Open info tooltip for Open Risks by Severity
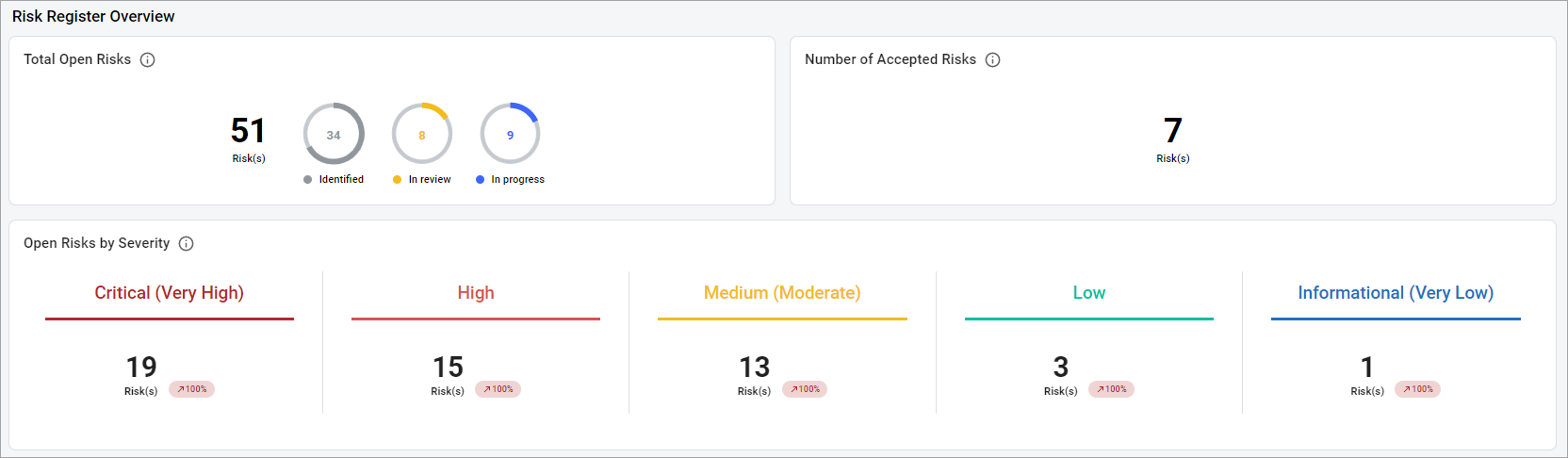 [x=187, y=243]
